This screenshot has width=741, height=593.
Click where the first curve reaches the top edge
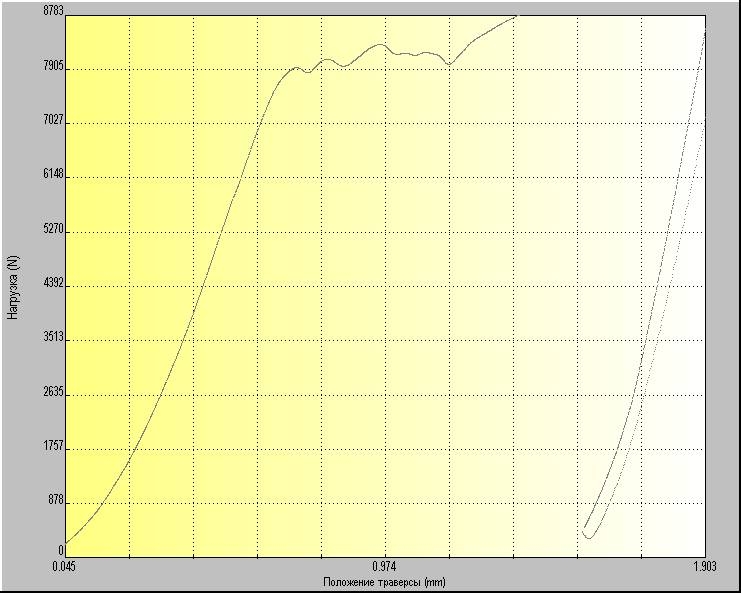(516, 16)
